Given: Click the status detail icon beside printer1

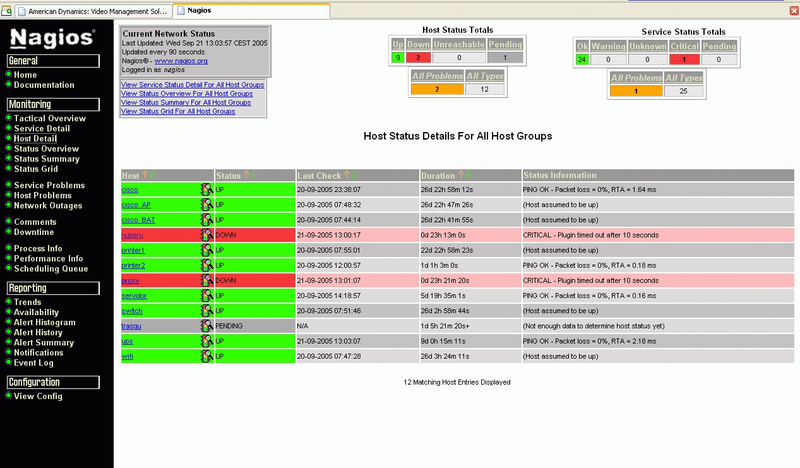Looking at the screenshot, I should [206, 250].
